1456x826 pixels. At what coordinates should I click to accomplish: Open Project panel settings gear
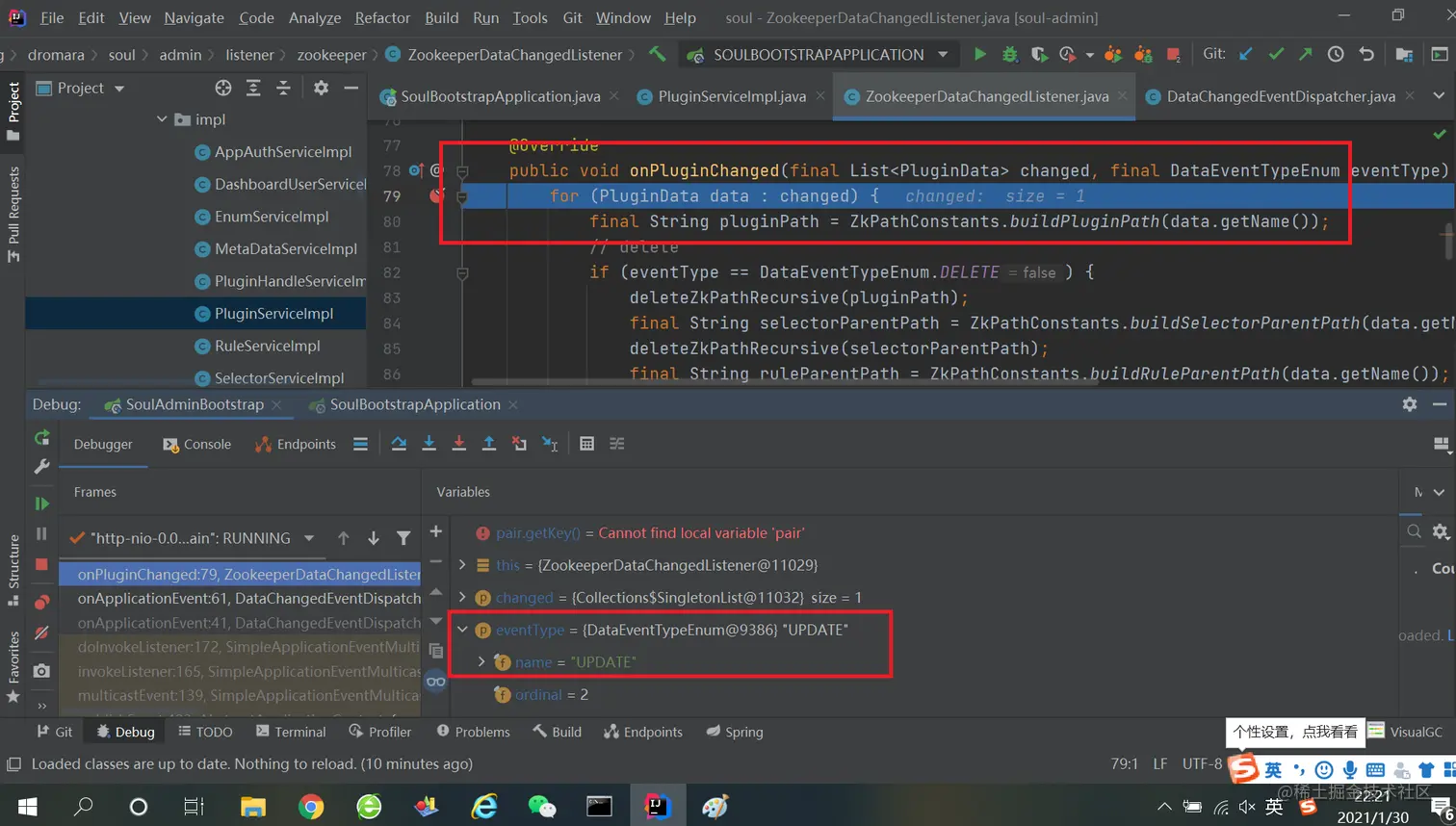pos(321,88)
